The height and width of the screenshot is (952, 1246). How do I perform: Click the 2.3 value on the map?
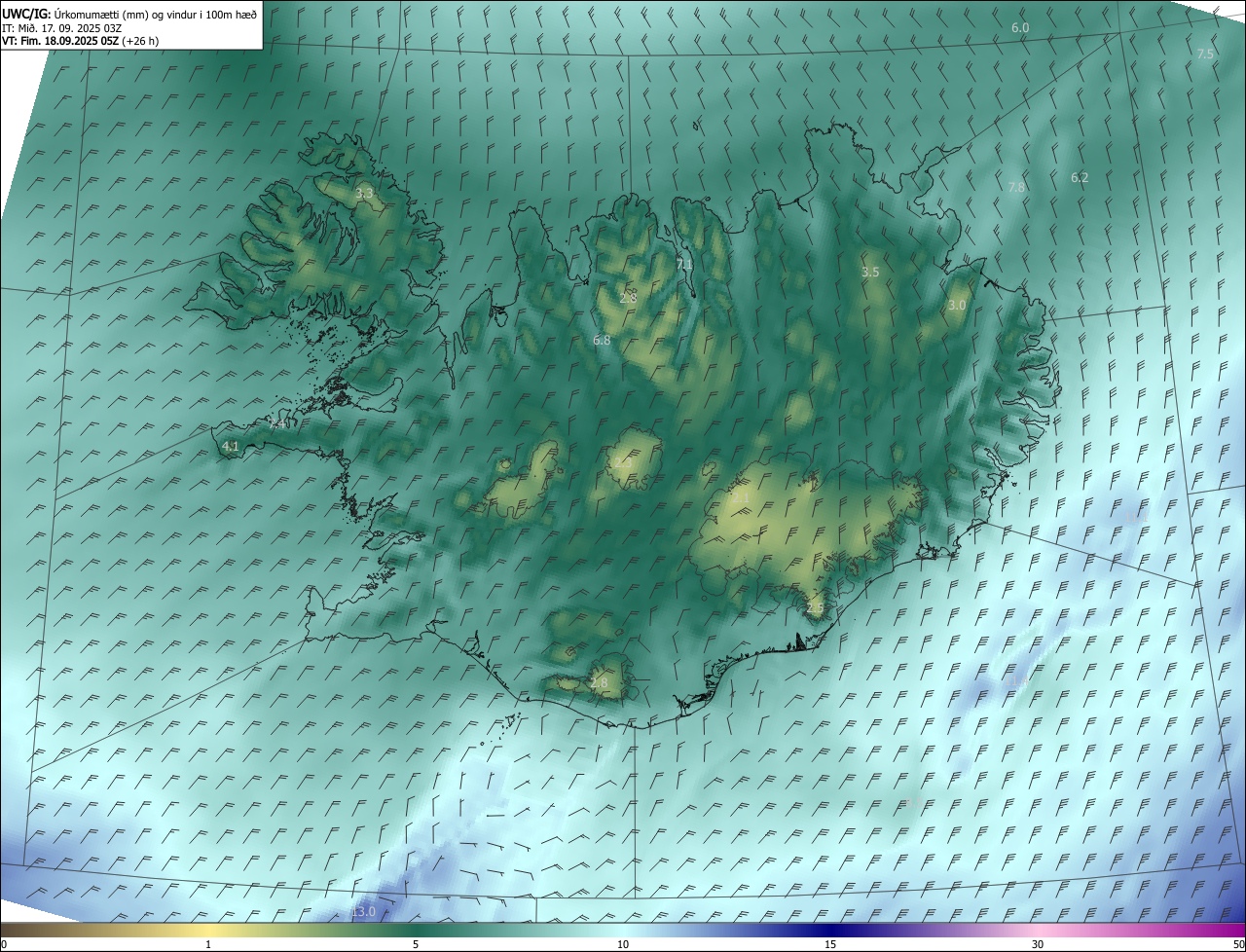[x=624, y=462]
